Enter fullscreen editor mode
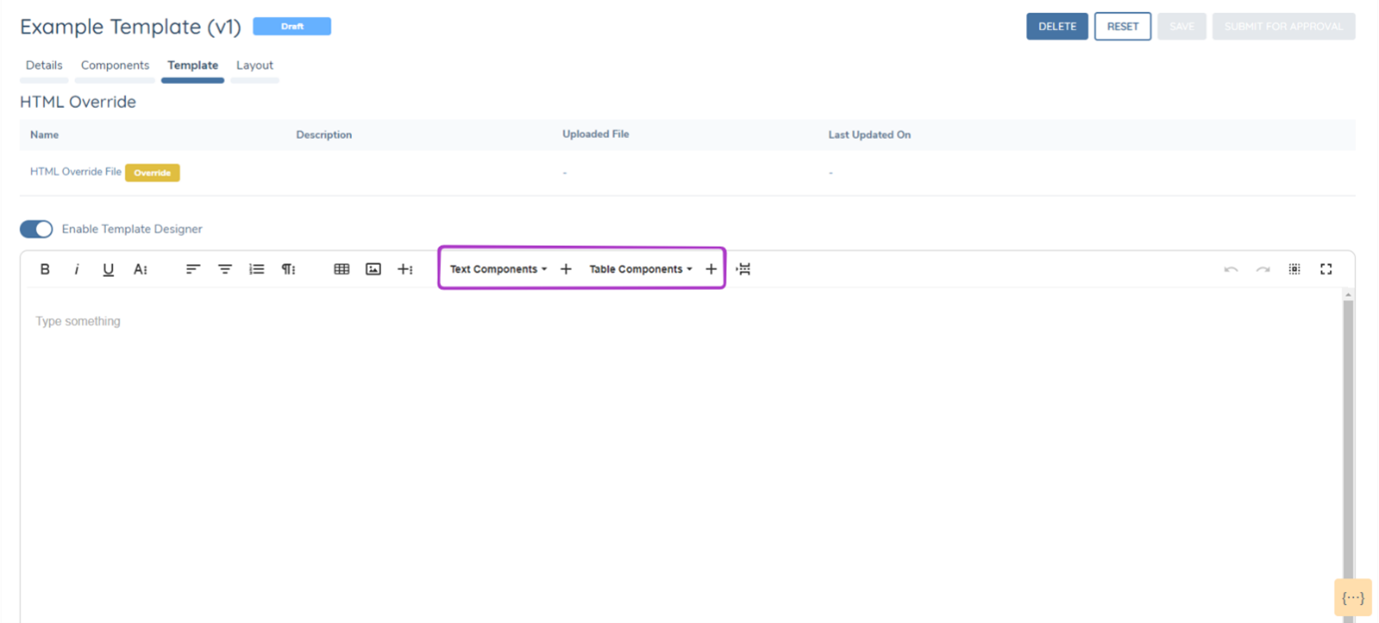Screen dimensions: 1379x623 (1326, 269)
